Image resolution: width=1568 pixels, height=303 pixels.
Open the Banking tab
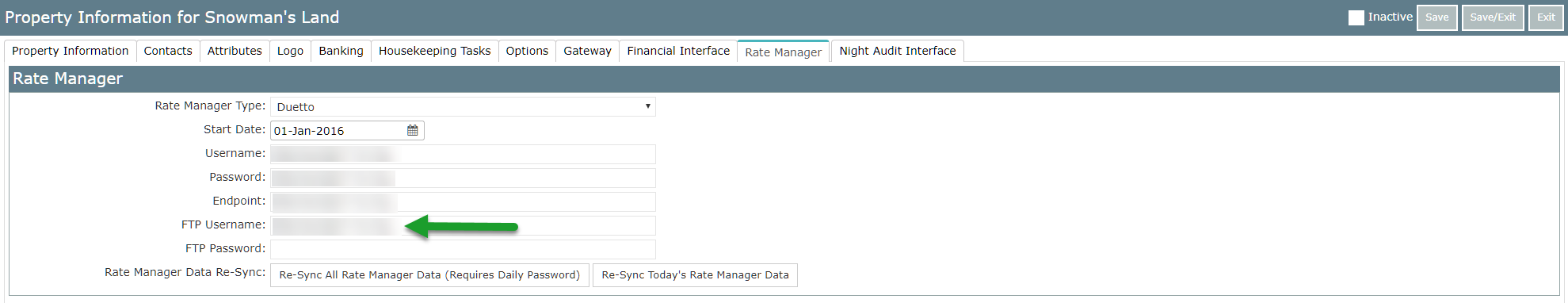click(x=341, y=51)
